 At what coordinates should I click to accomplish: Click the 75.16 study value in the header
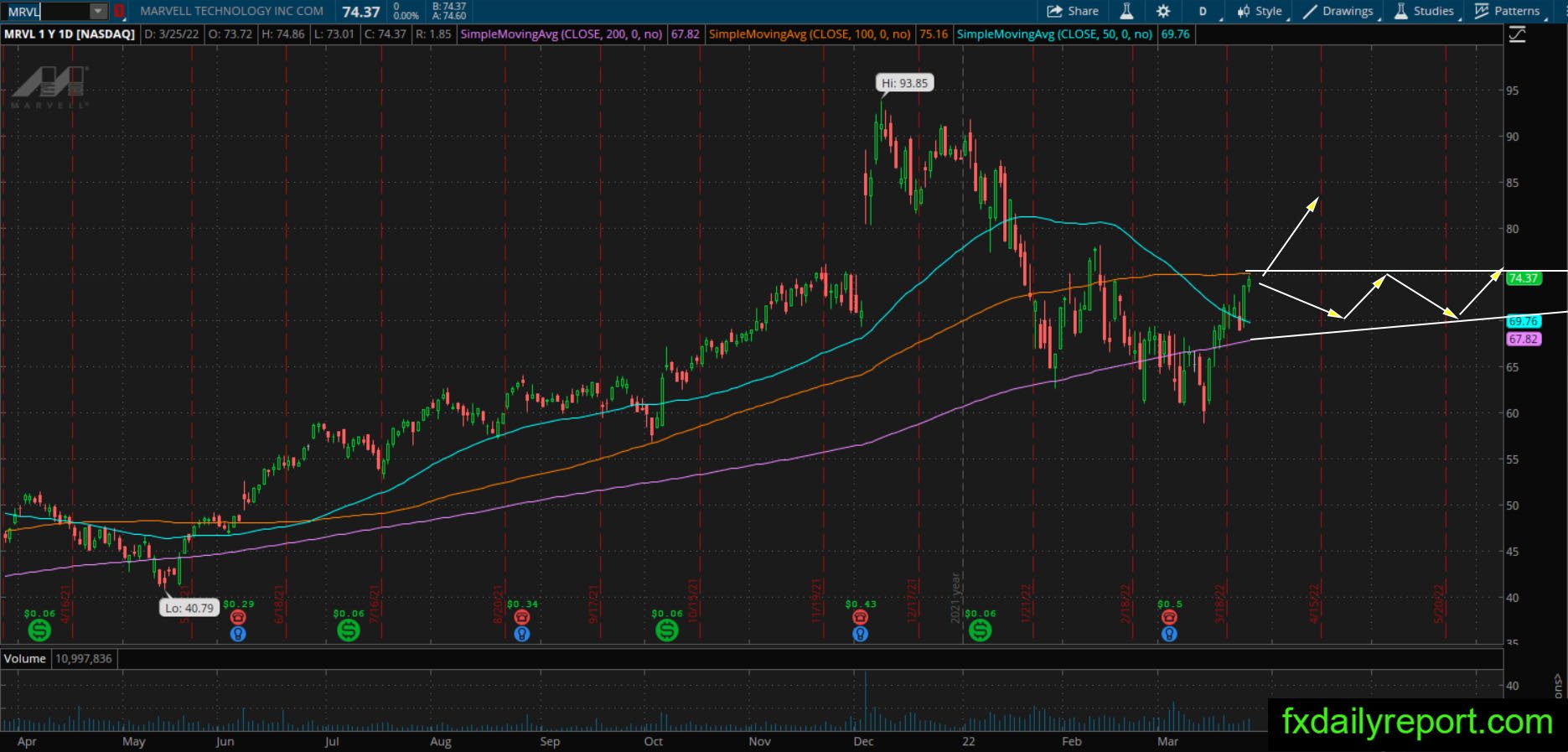934,34
